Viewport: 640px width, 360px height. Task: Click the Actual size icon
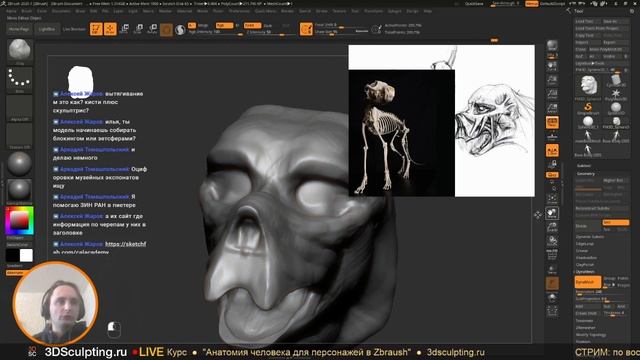[x=552, y=94]
